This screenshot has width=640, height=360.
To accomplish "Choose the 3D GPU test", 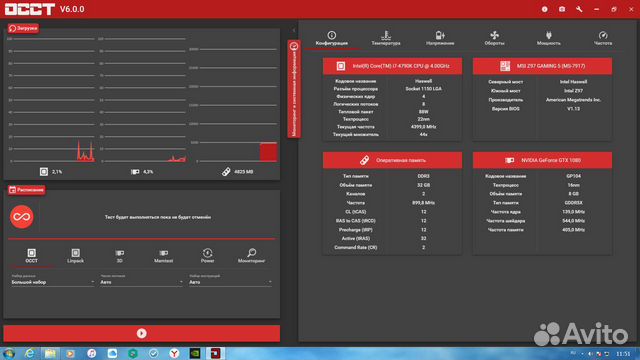I will pyautogui.click(x=120, y=256).
